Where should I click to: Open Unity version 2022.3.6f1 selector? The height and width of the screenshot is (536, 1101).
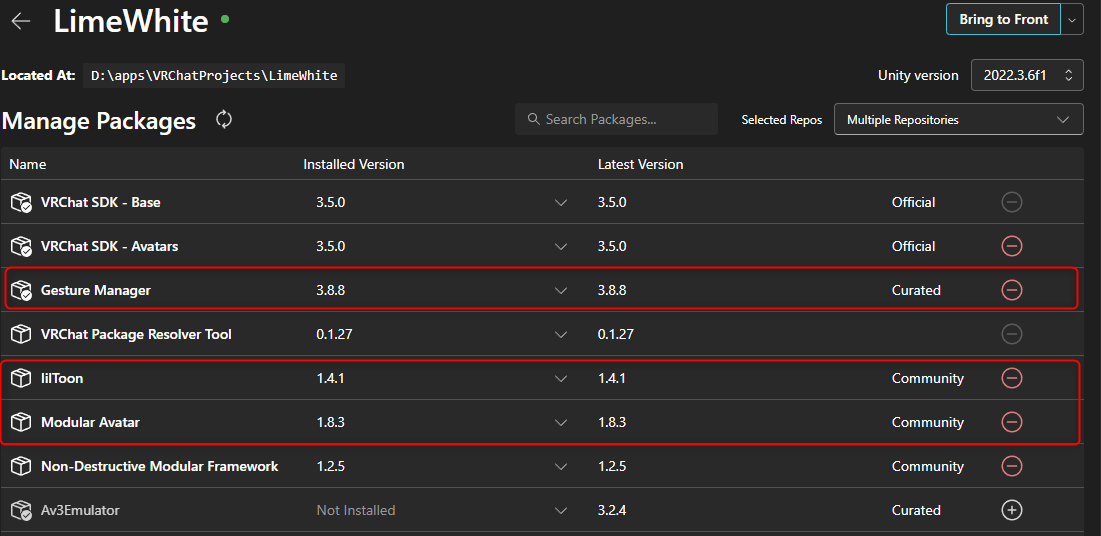pos(1026,75)
